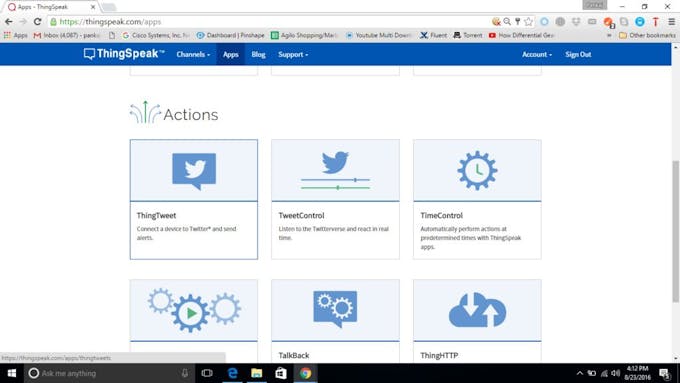Go to ThingSpeak home logo
Viewport: 680px width, 383px height.
tap(124, 54)
